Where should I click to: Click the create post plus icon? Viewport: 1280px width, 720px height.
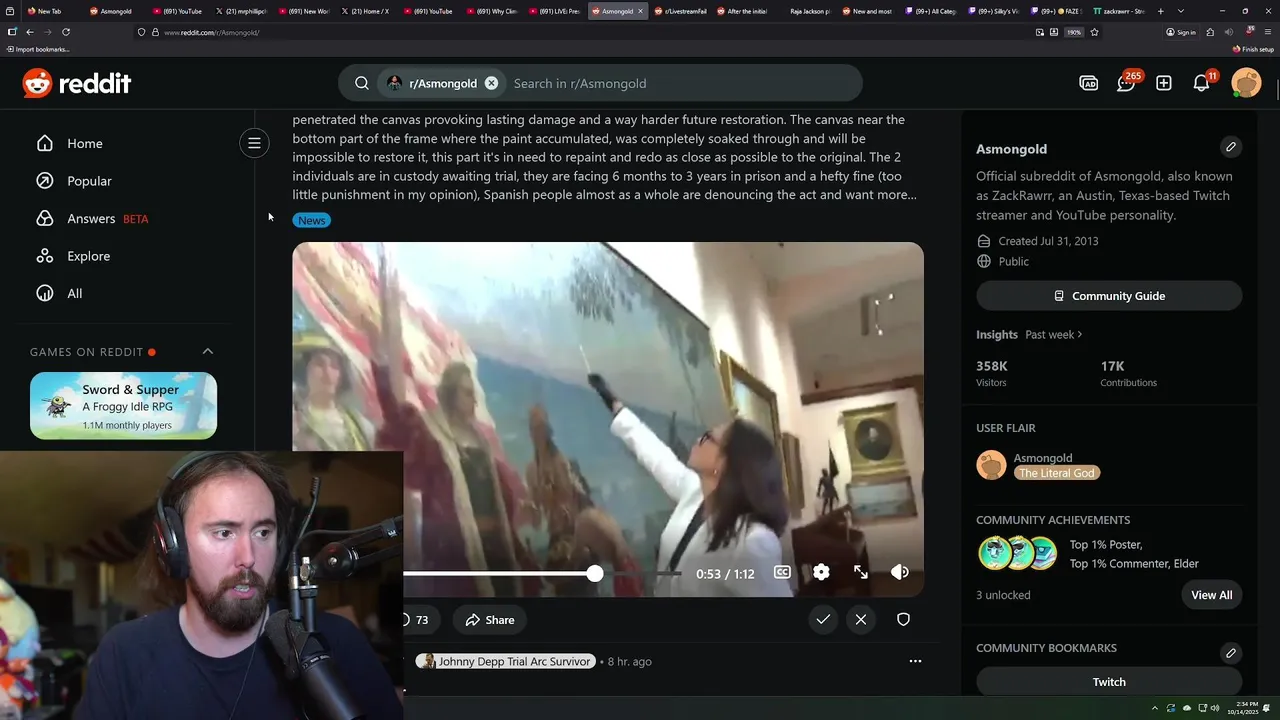pyautogui.click(x=1164, y=83)
